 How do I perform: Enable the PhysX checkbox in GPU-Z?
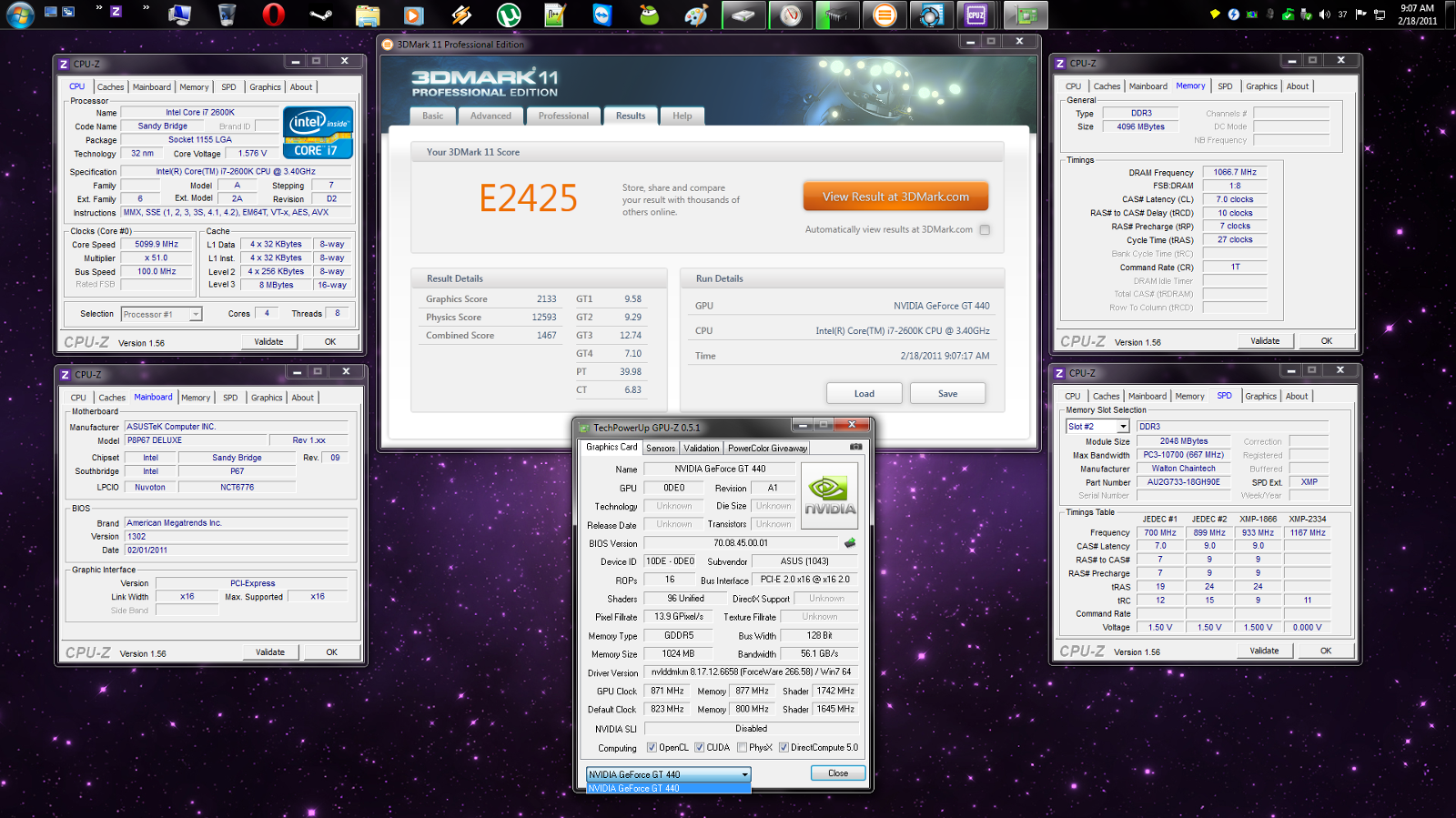[x=742, y=748]
